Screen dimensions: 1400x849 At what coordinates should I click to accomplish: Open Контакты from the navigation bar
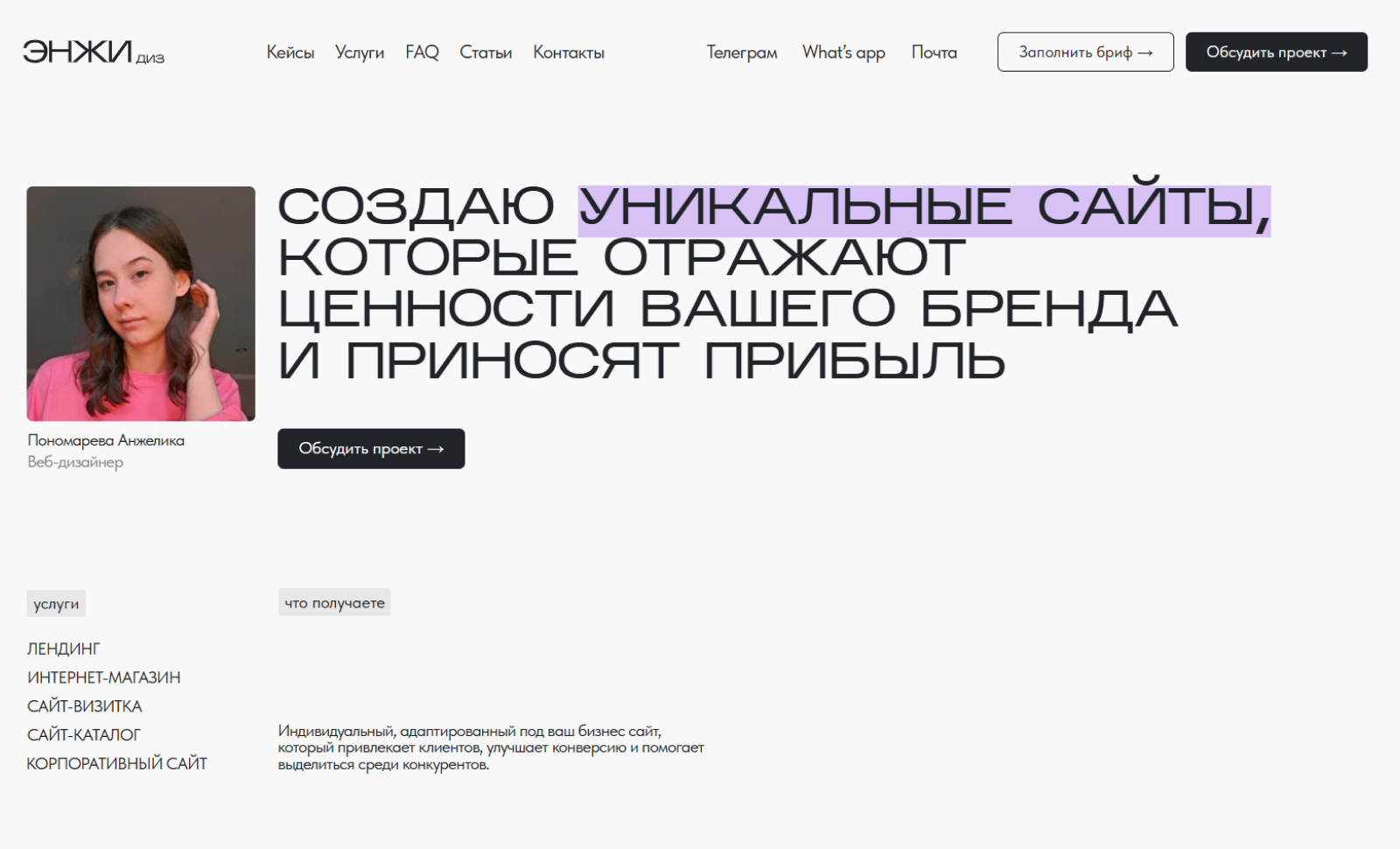[x=569, y=53]
